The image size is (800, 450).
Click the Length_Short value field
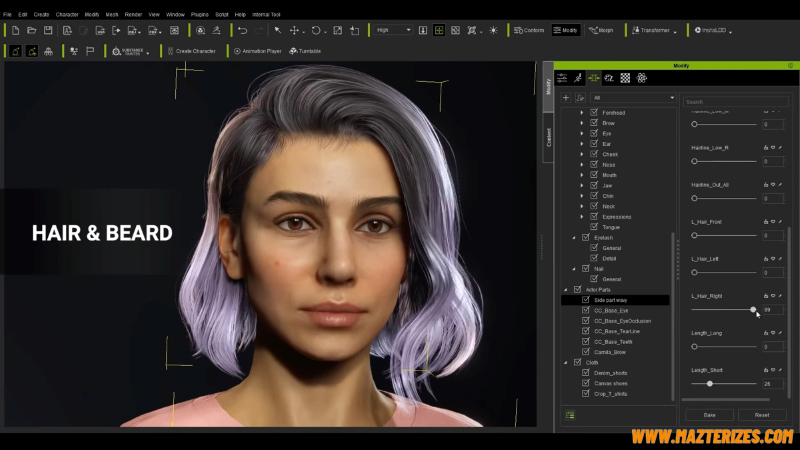[772, 384]
